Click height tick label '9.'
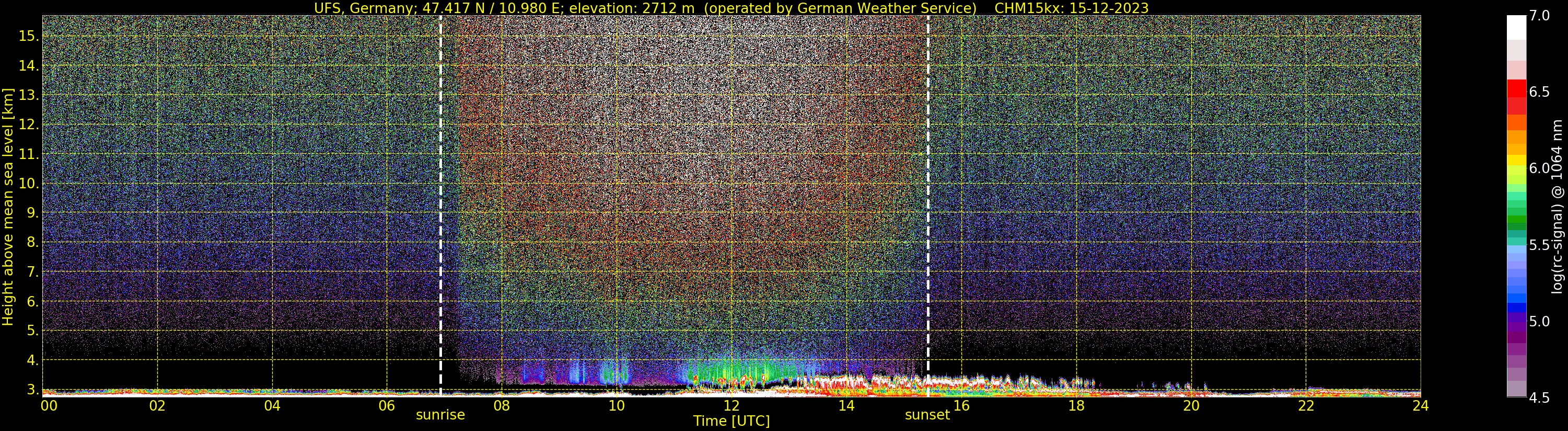The width and height of the screenshot is (1568, 431). pyautogui.click(x=32, y=213)
